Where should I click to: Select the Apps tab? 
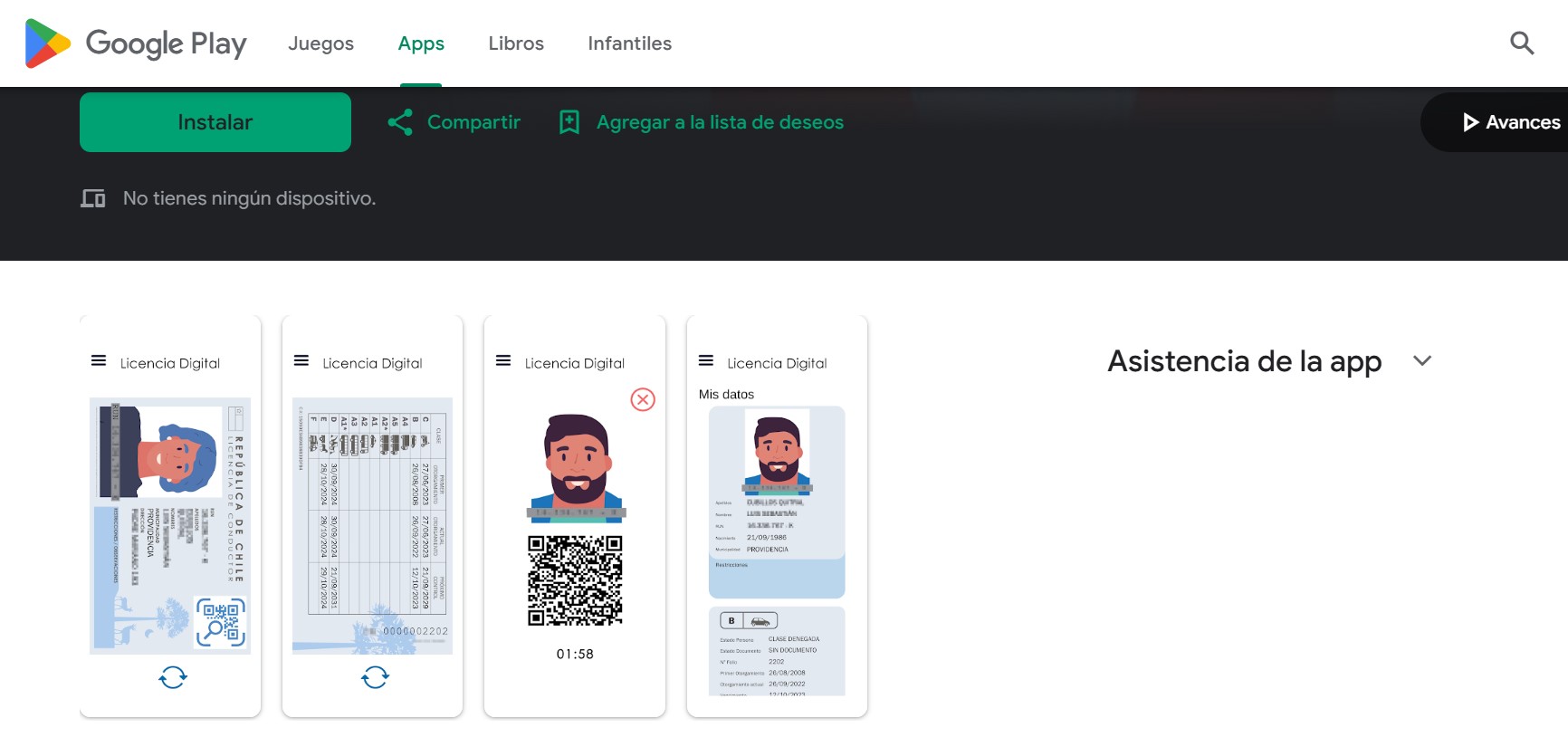pos(421,43)
